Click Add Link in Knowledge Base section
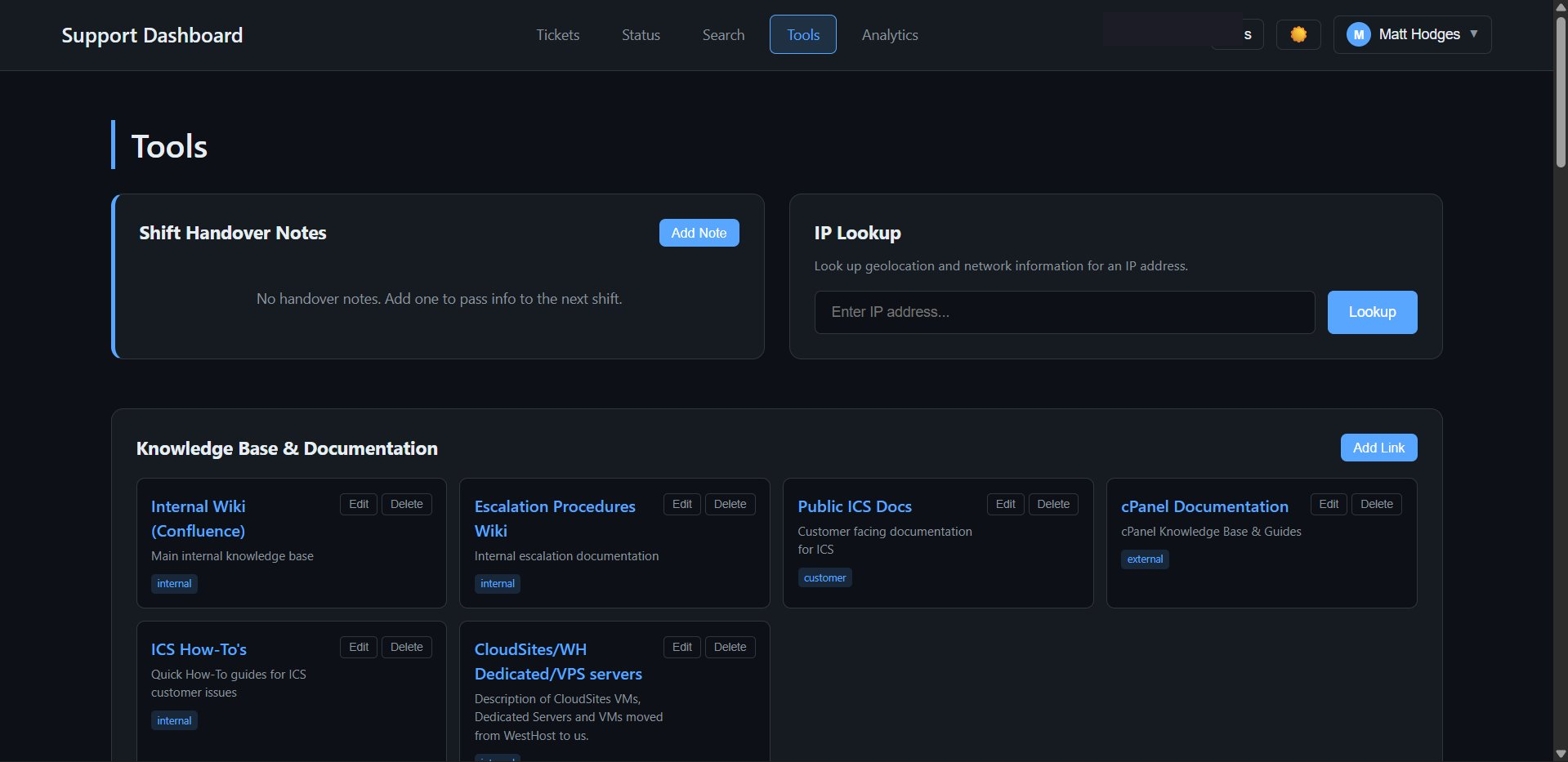1568x762 pixels. pyautogui.click(x=1378, y=448)
